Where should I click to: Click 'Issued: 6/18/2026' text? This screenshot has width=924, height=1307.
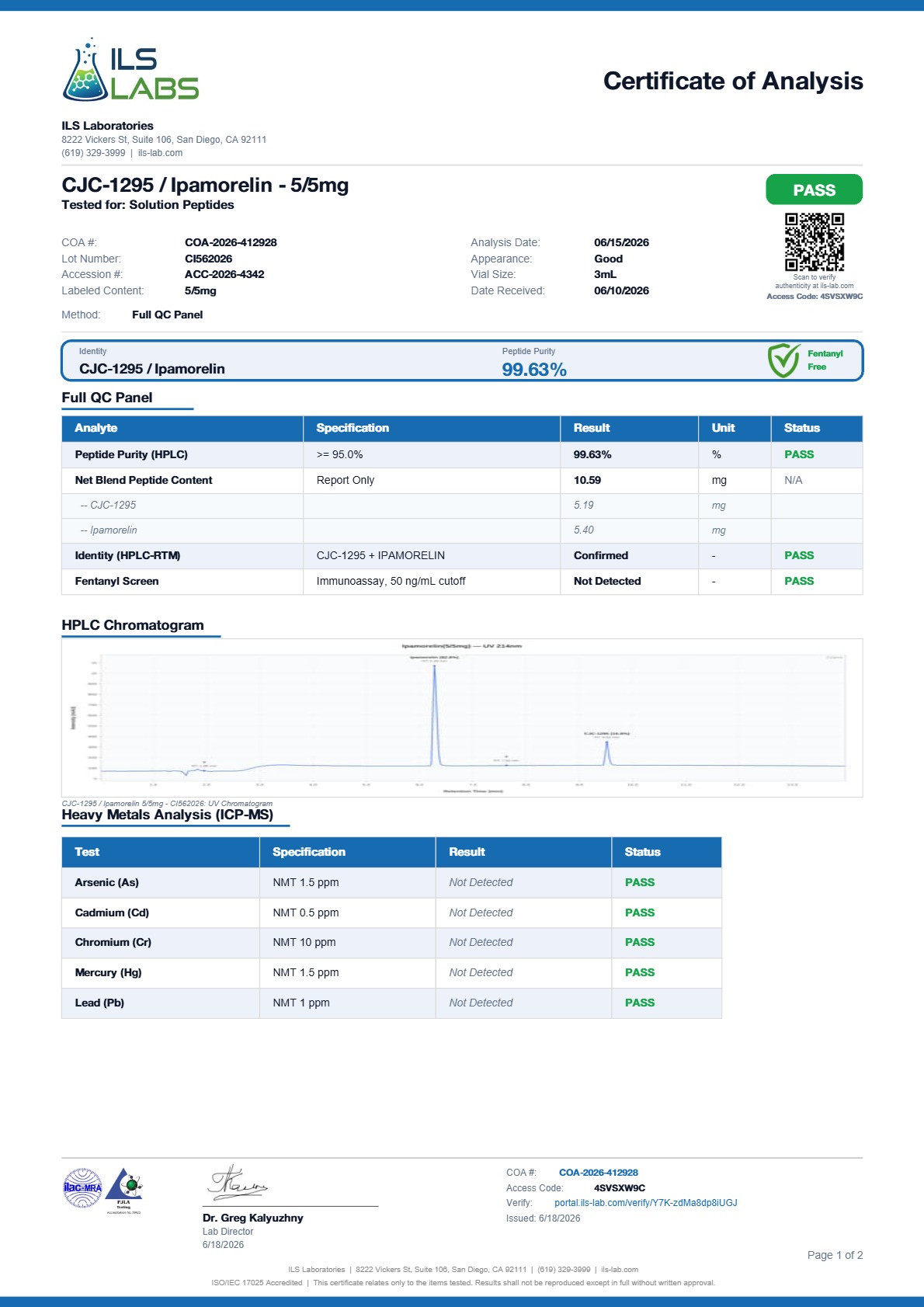(544, 1218)
